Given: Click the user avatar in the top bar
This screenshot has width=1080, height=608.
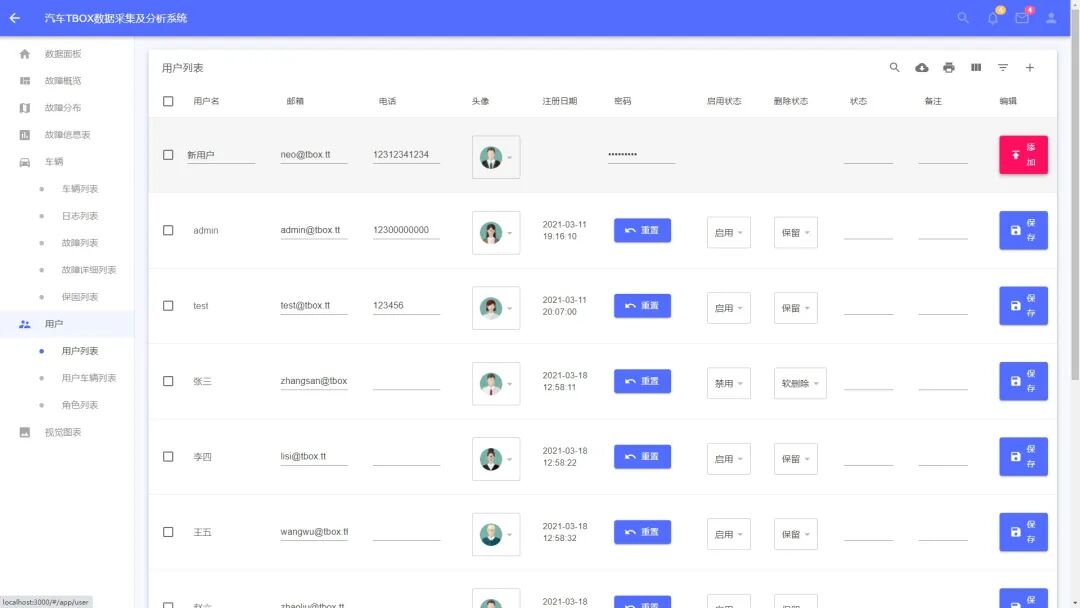Looking at the screenshot, I should pyautogui.click(x=1051, y=17).
